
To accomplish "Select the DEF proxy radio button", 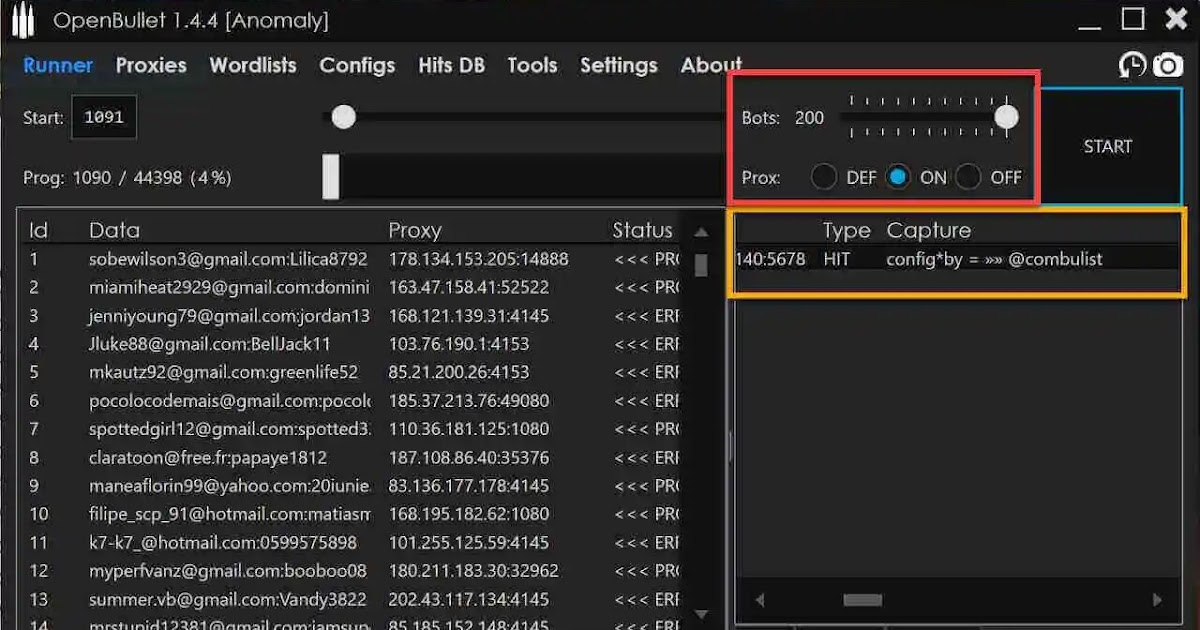I will (824, 178).
